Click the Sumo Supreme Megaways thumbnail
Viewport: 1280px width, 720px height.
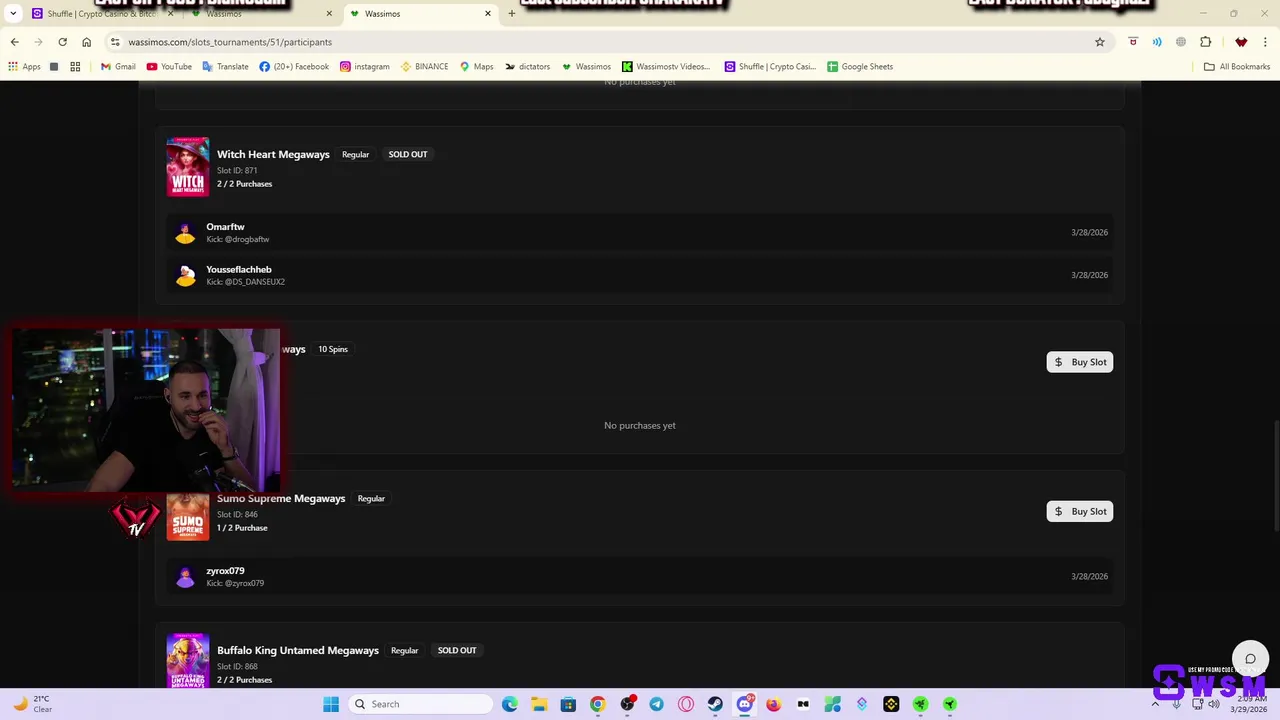[x=188, y=517]
